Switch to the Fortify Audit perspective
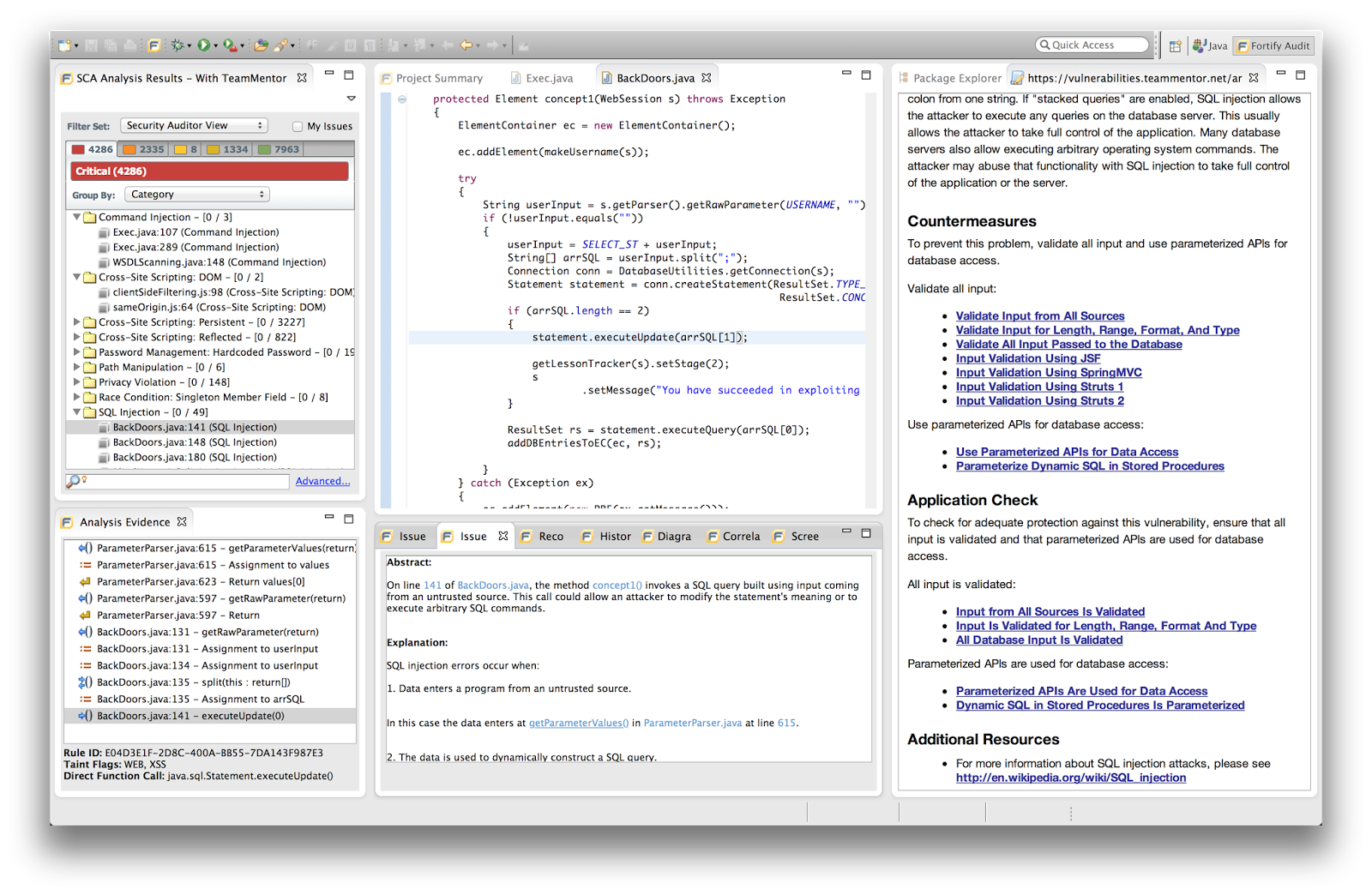The image size is (1372, 895). tap(1273, 45)
